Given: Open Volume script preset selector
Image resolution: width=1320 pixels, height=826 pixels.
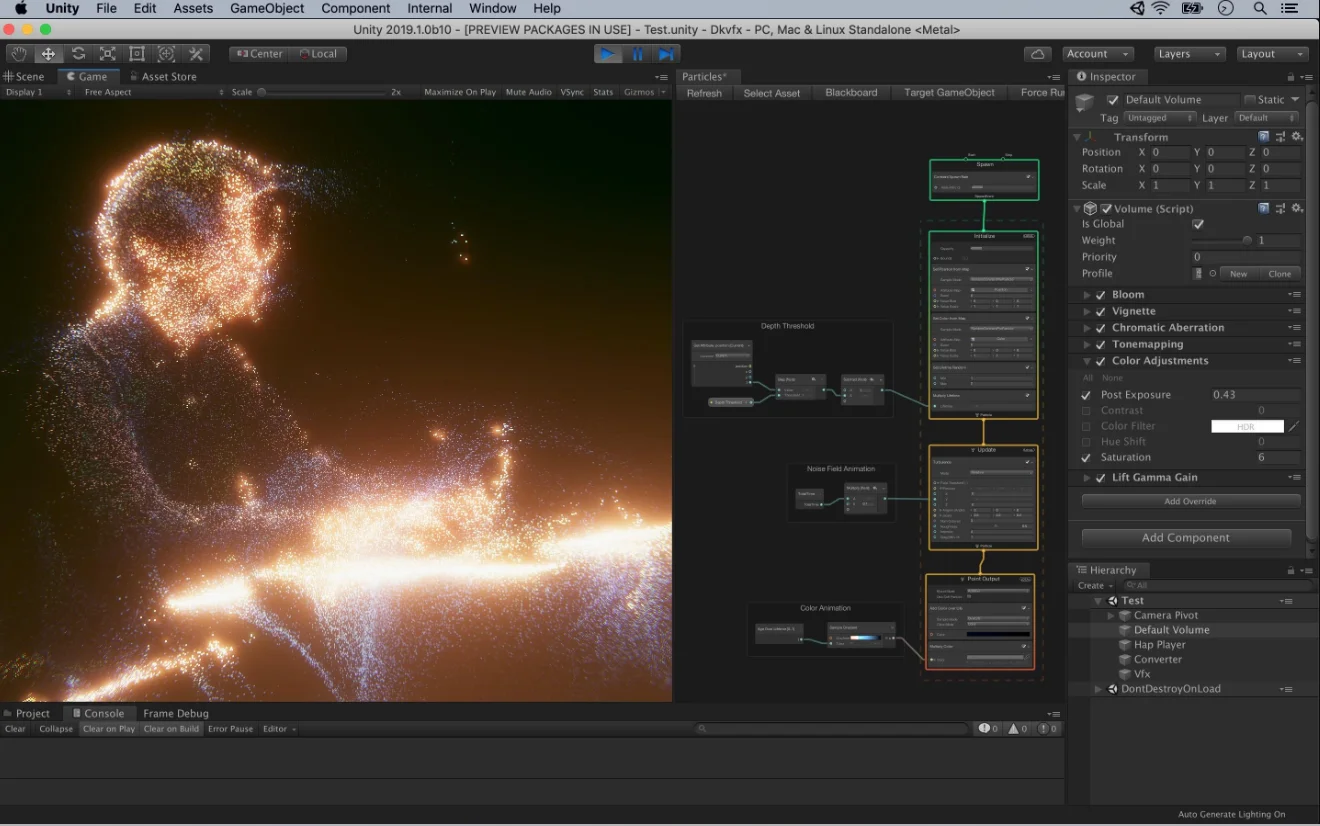Looking at the screenshot, I should pos(1280,208).
